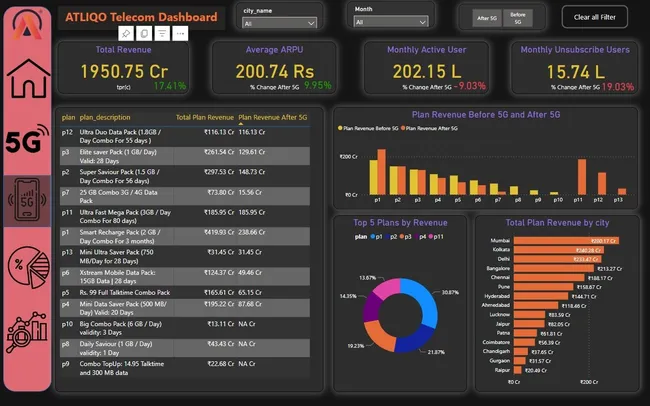
Task: Select the p10 Big Combo Pack row
Action: 185,328
